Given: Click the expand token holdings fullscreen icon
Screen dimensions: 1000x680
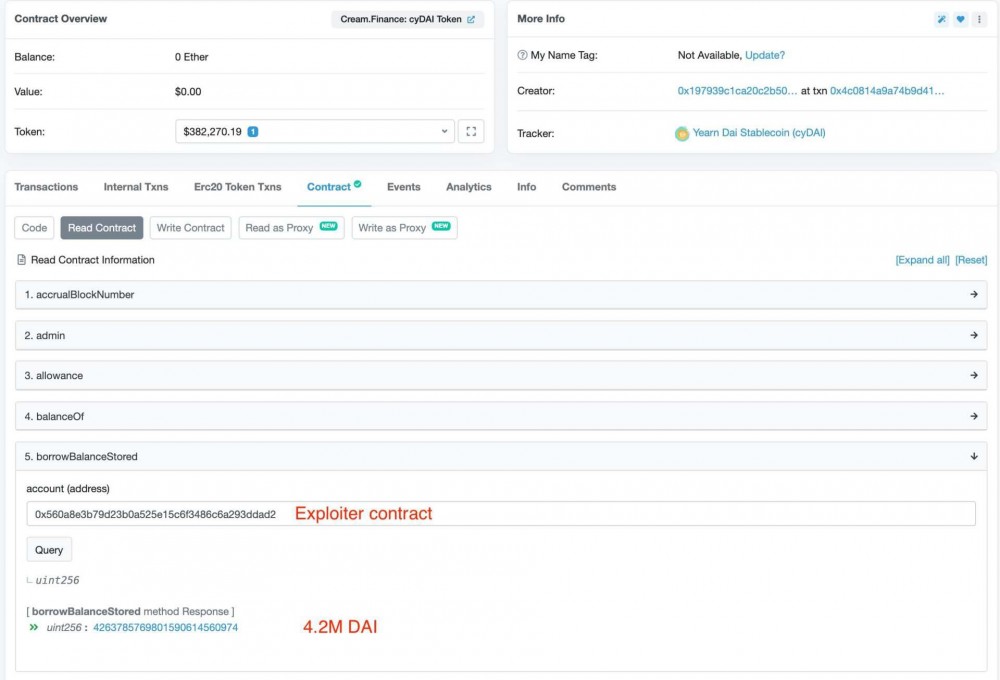Looking at the screenshot, I should pos(471,131).
